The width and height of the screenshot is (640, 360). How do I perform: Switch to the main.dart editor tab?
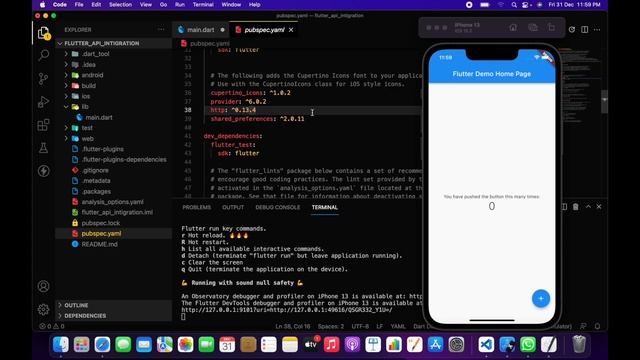[201, 30]
